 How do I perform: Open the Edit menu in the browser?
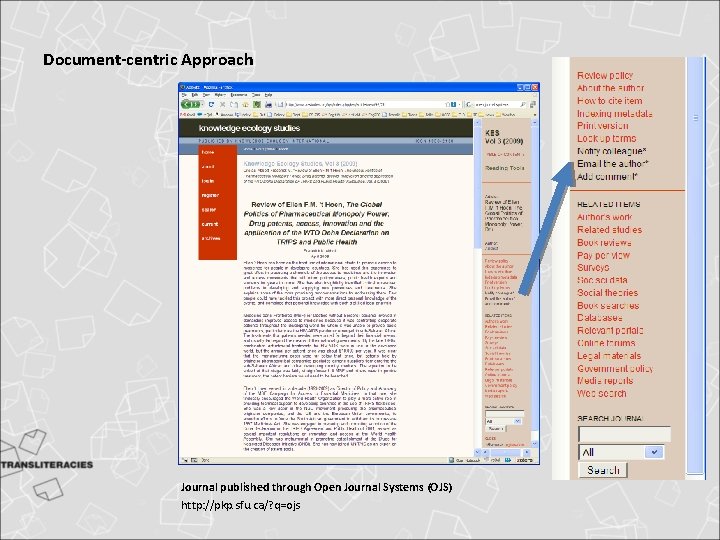coord(194,95)
